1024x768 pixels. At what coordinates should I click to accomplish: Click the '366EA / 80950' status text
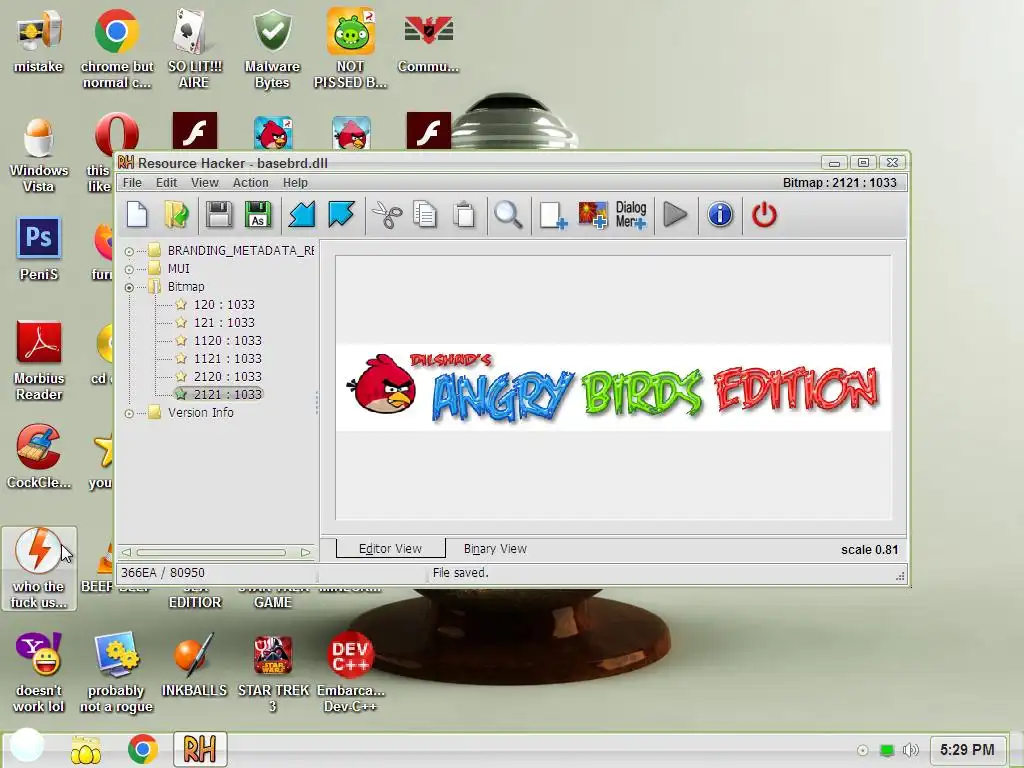[163, 573]
